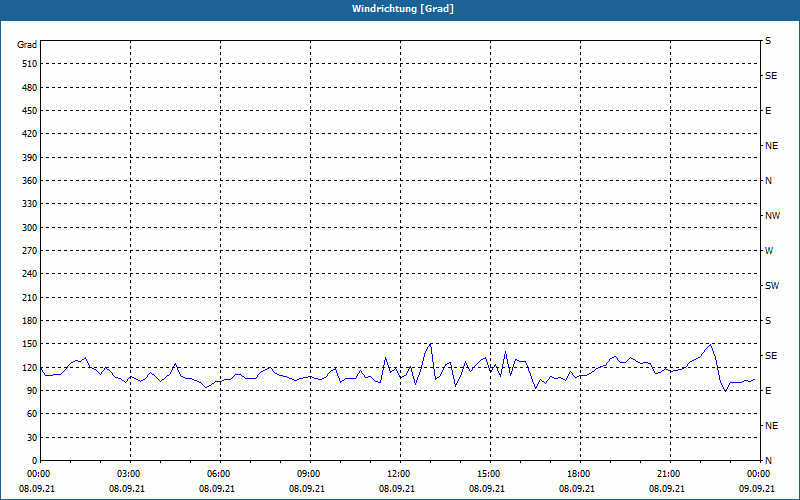Click the 21:00 time label
The width and height of the screenshot is (800, 500).
click(x=669, y=474)
